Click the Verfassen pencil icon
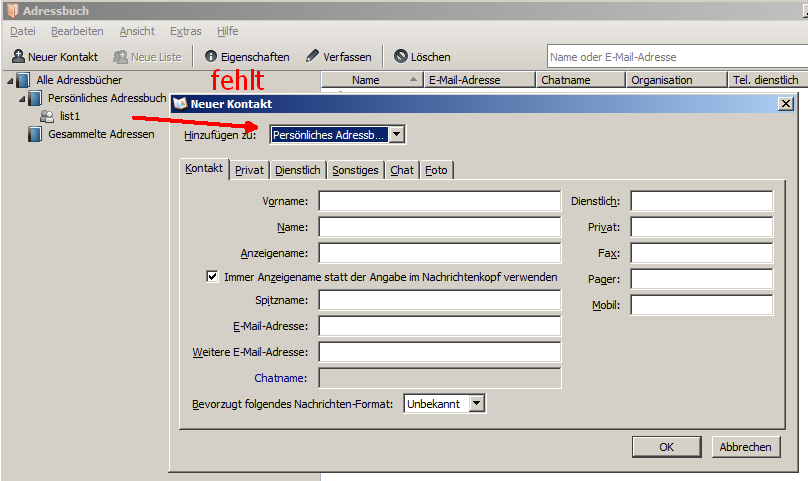 pos(313,57)
